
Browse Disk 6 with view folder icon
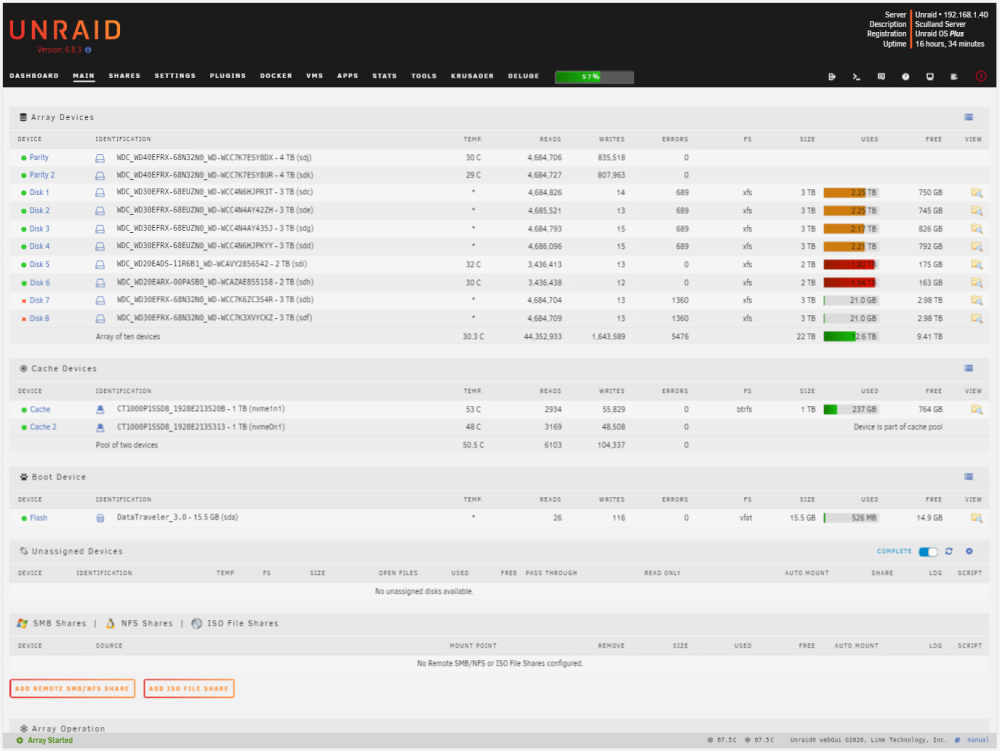tap(976, 282)
